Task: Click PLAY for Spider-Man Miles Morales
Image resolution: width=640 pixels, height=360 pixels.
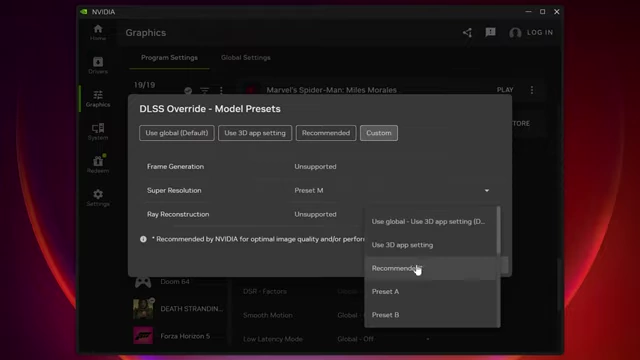Action: point(505,90)
